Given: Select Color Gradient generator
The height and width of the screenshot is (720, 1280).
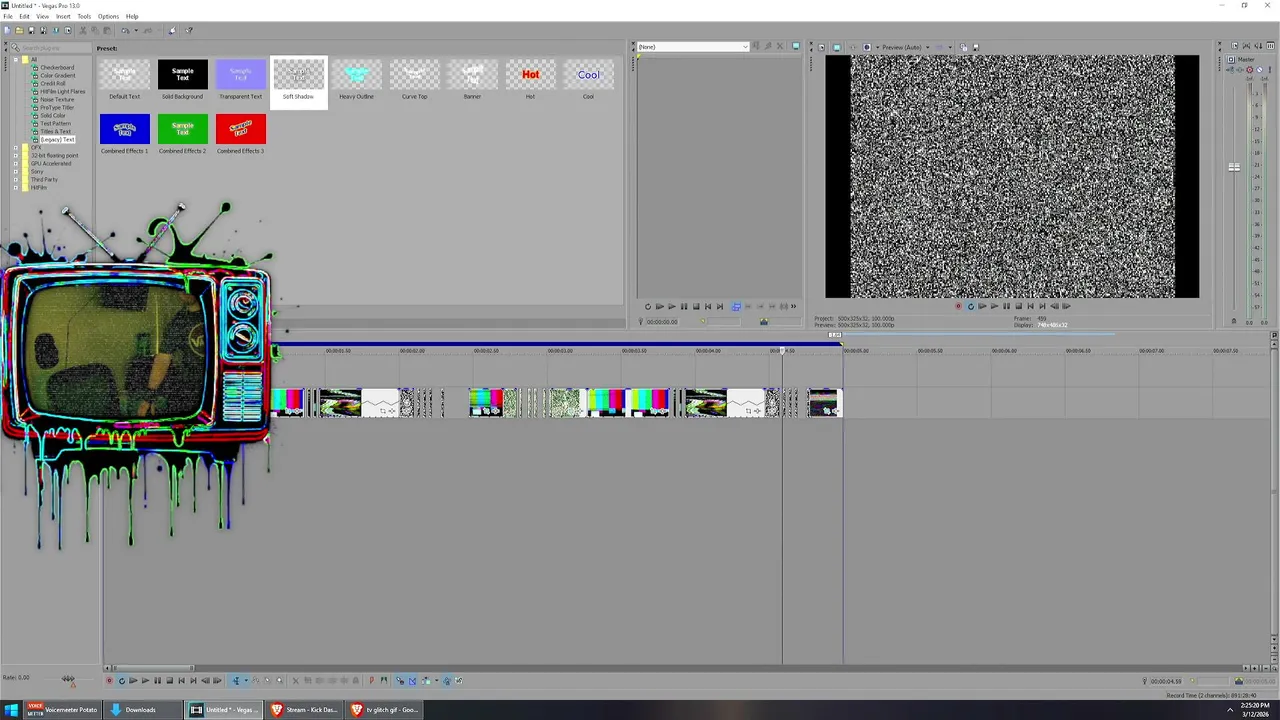Looking at the screenshot, I should (57, 76).
